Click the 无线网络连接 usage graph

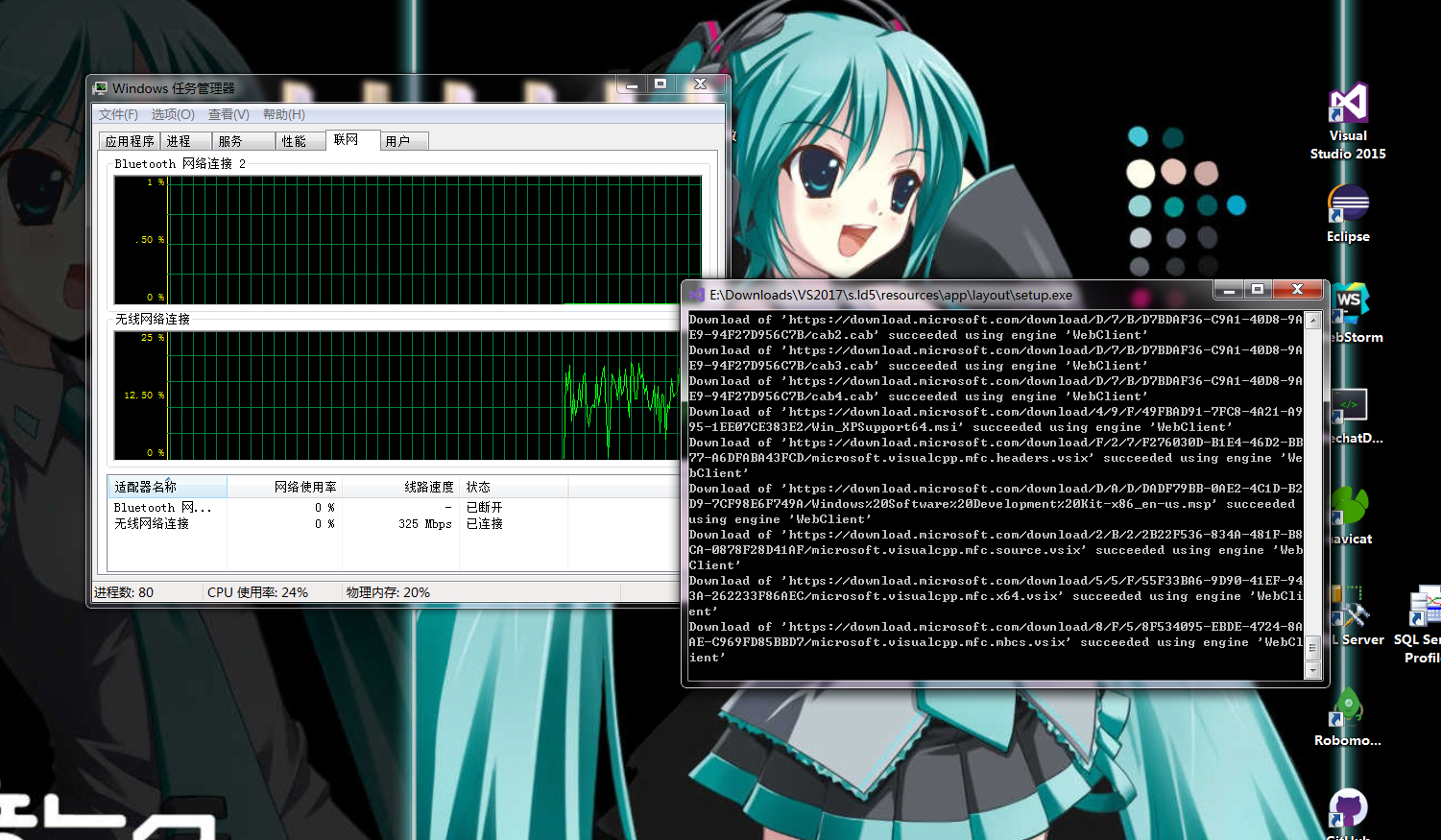(396, 396)
